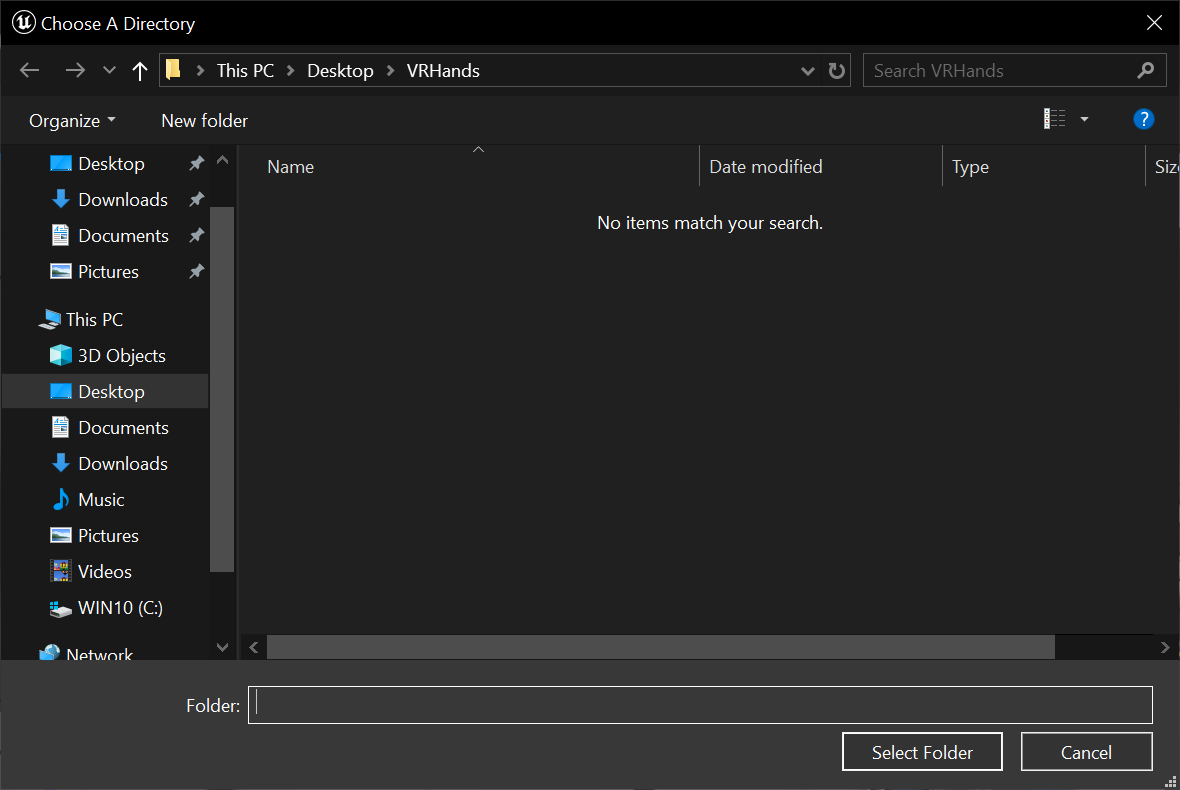Create a New folder

point(203,120)
